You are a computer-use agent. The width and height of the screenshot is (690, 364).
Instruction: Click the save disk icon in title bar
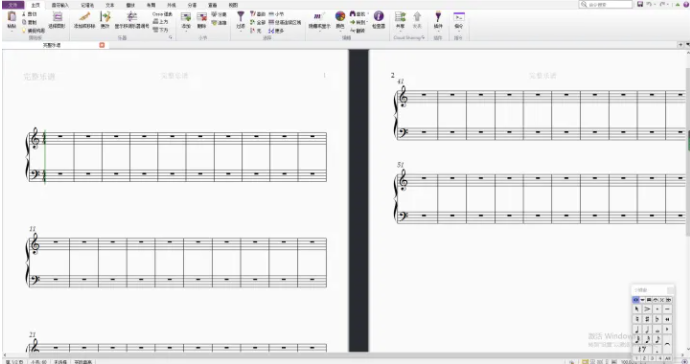click(640, 4)
